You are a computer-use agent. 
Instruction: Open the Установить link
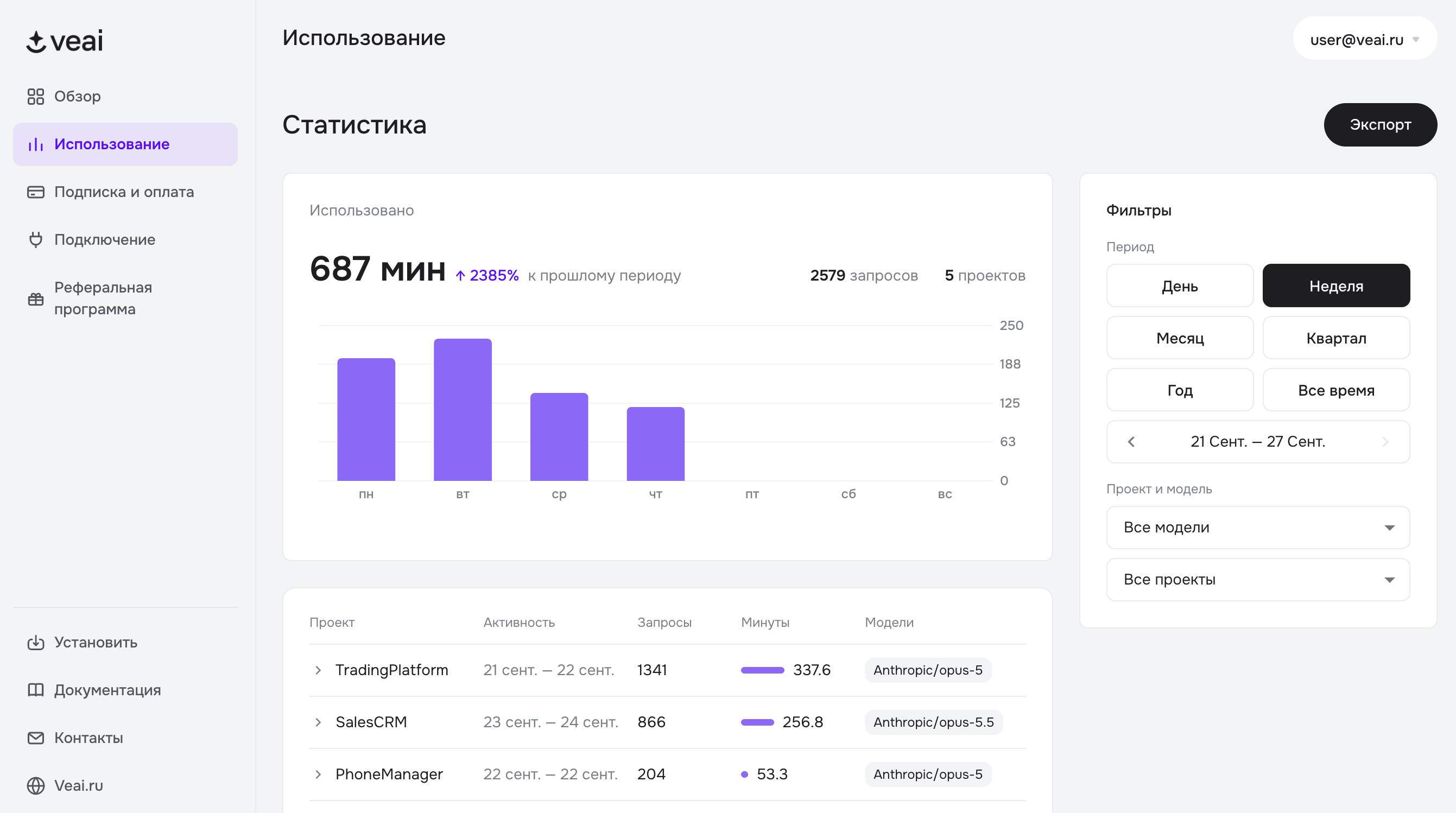click(x=125, y=643)
